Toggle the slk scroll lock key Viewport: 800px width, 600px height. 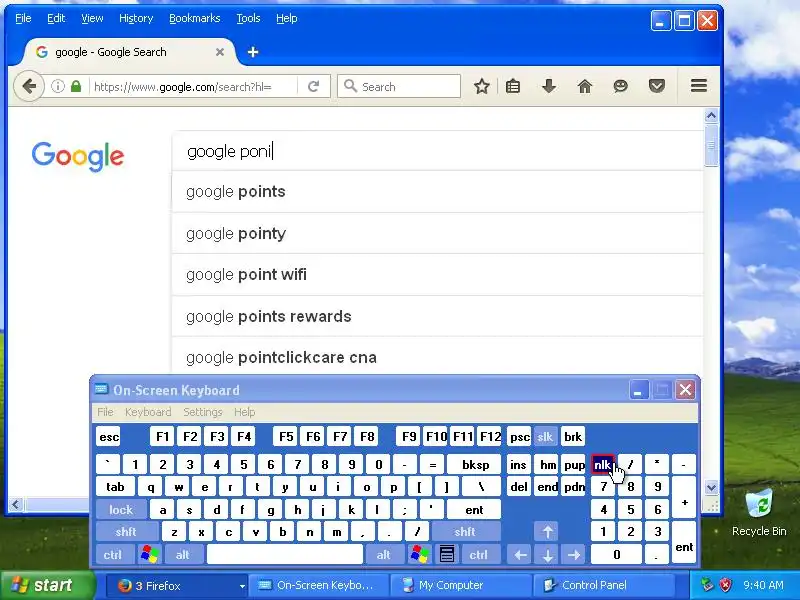point(544,437)
